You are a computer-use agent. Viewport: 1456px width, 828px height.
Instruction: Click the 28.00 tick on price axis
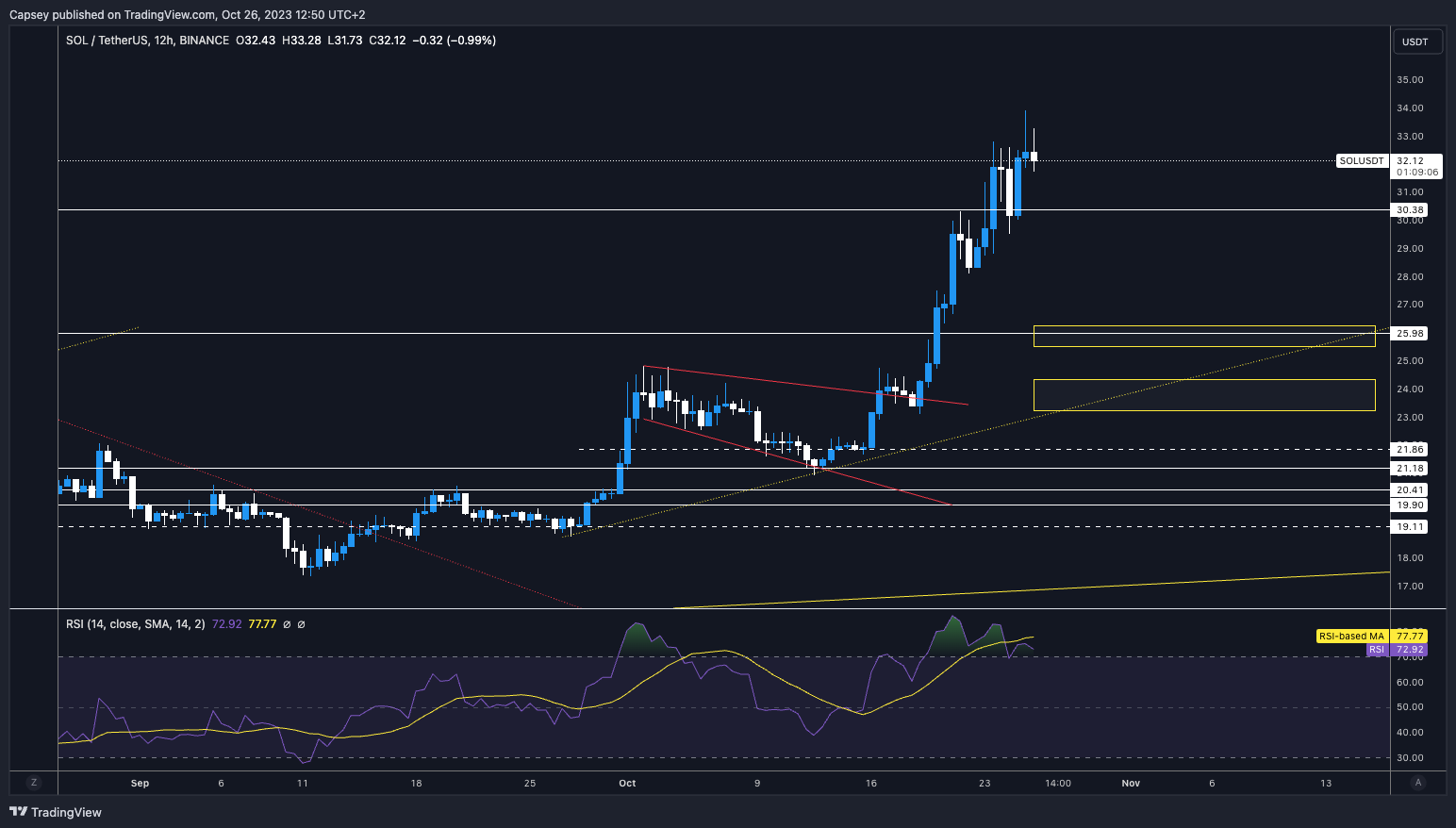1410,277
